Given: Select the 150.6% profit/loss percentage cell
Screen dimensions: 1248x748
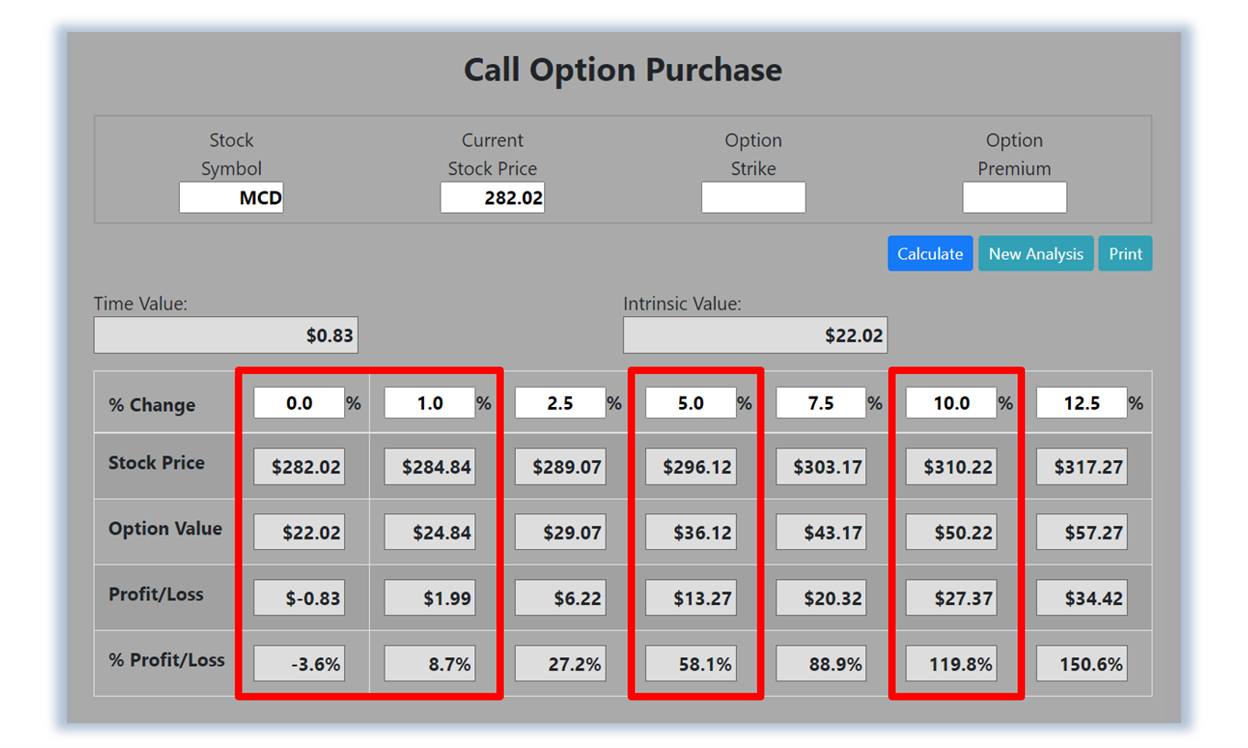Looking at the screenshot, I should click(x=1081, y=664).
